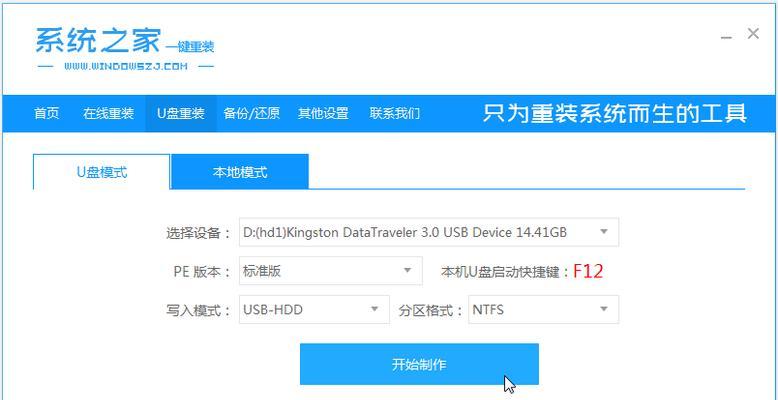
Task: Expand the 选择设备 dropdown arrow
Action: [604, 232]
